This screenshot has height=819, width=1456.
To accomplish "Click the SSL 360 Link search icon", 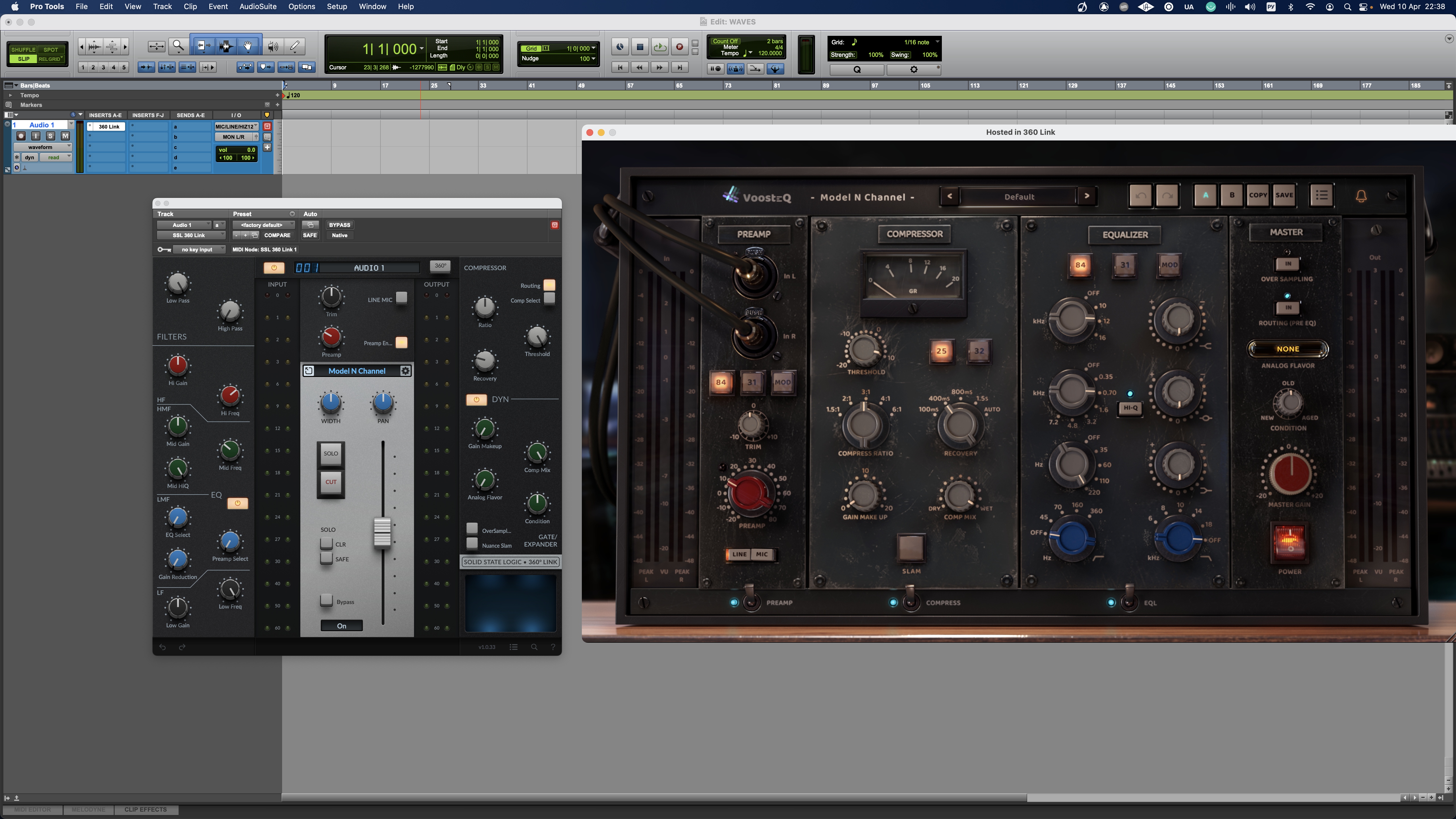I will pos(533,647).
